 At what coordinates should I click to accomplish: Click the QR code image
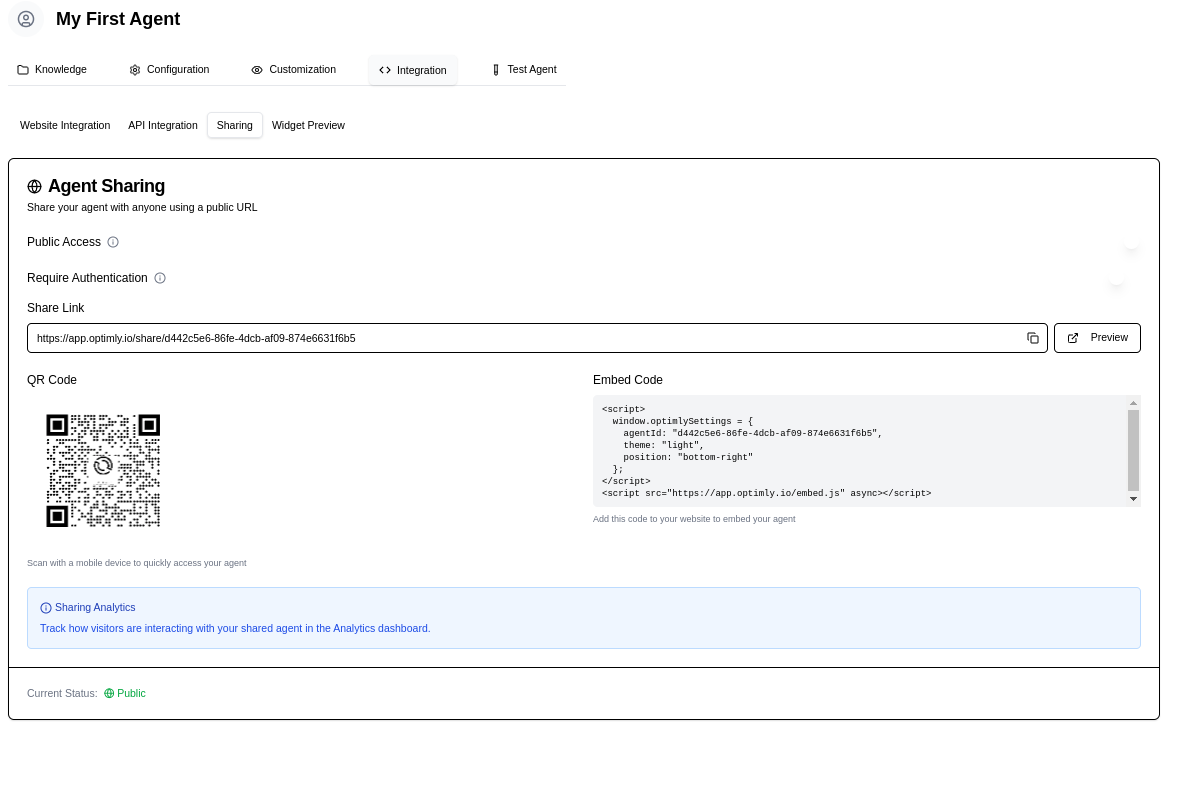(x=103, y=471)
